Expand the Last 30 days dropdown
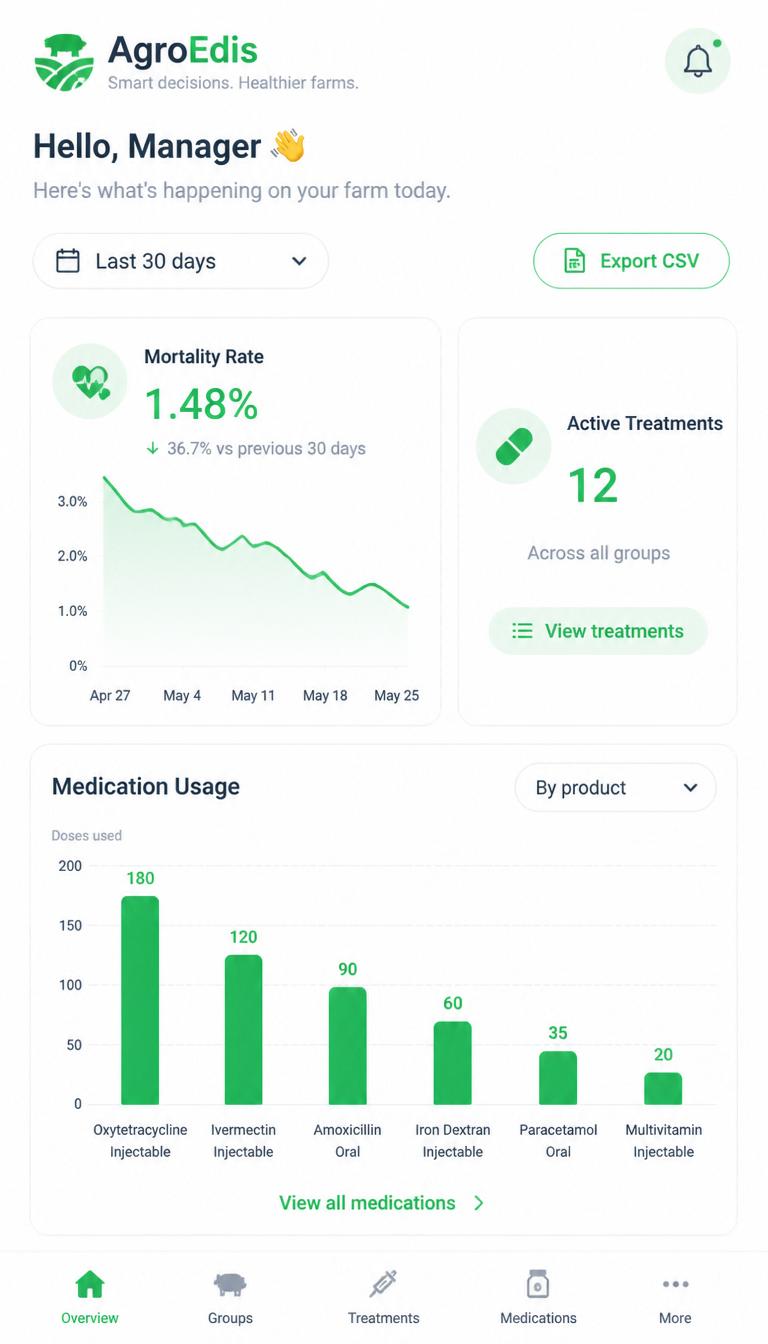 181,261
